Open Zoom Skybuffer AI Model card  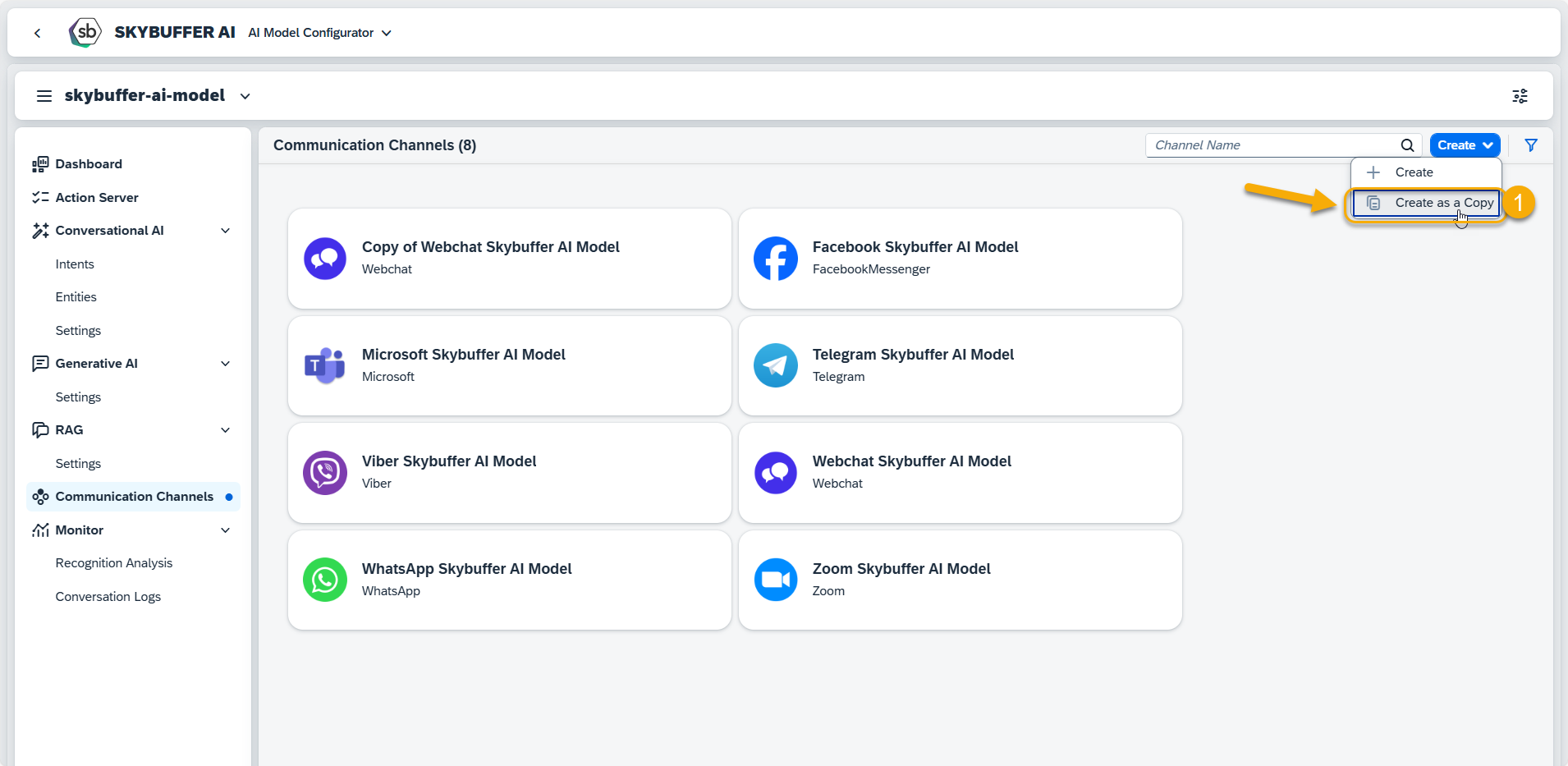point(961,580)
